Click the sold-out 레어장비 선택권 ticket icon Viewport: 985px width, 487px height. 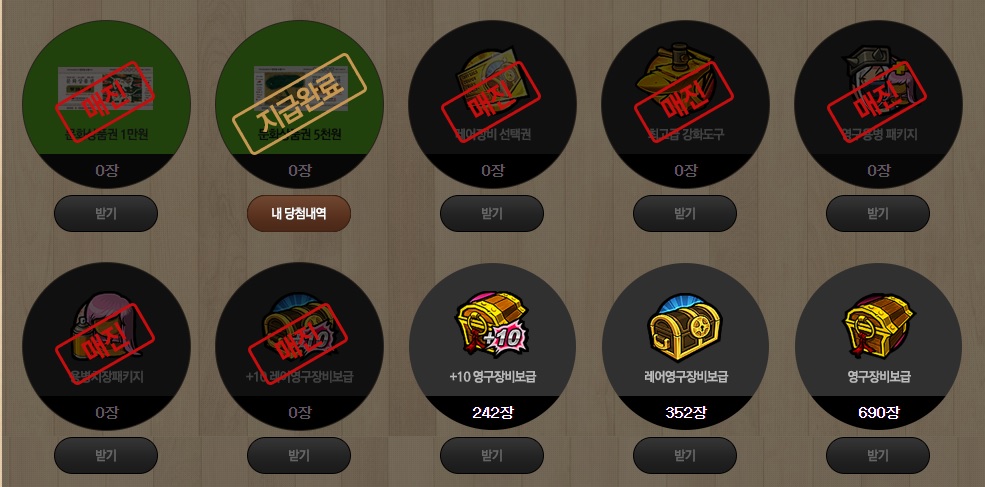pyautogui.click(x=492, y=87)
